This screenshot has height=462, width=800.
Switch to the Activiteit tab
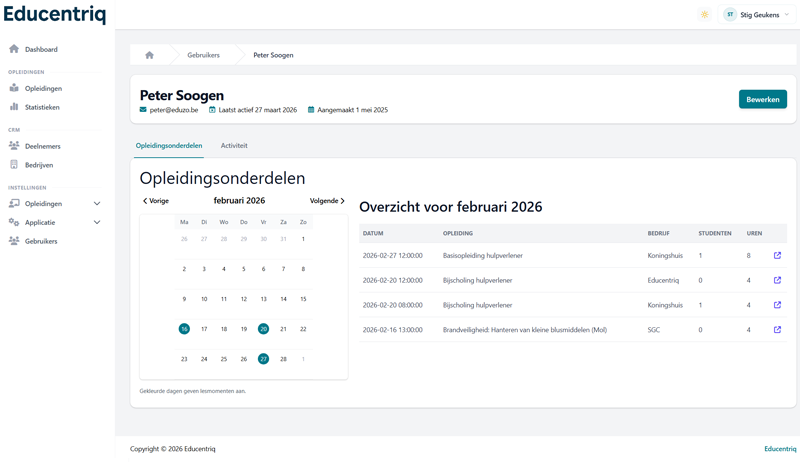pyautogui.click(x=234, y=146)
